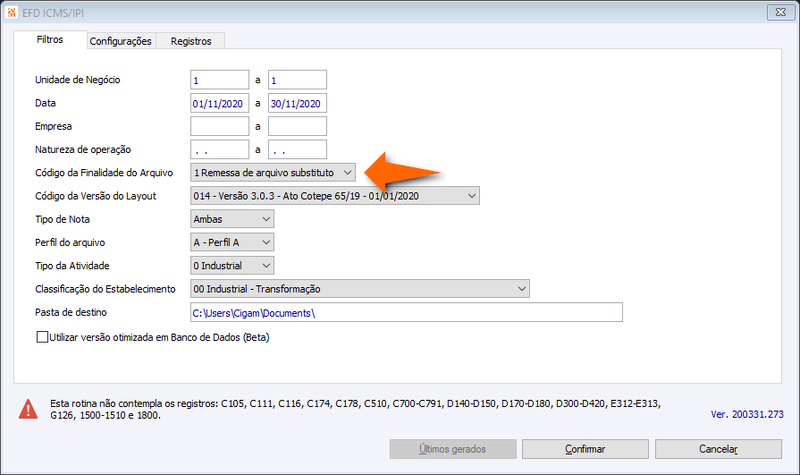800x475 pixels.
Task: Click the end date field 30/11/2020
Action: click(x=297, y=103)
